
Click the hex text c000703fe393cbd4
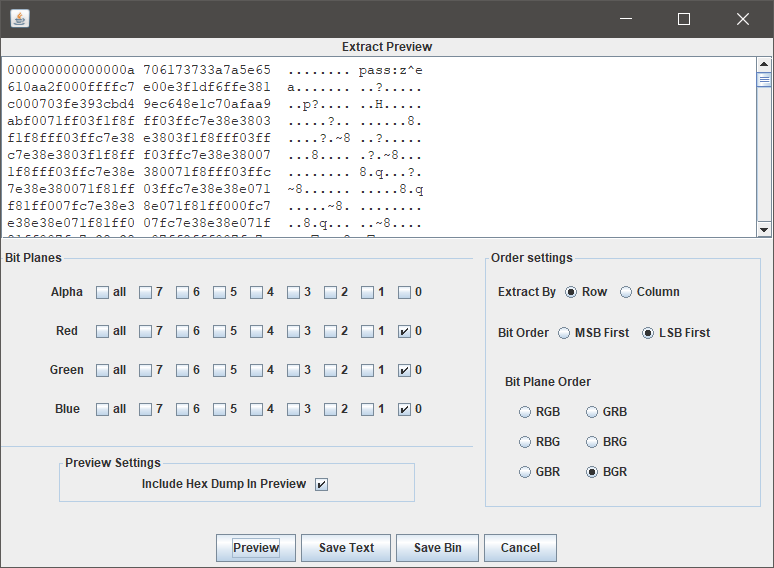(71, 104)
